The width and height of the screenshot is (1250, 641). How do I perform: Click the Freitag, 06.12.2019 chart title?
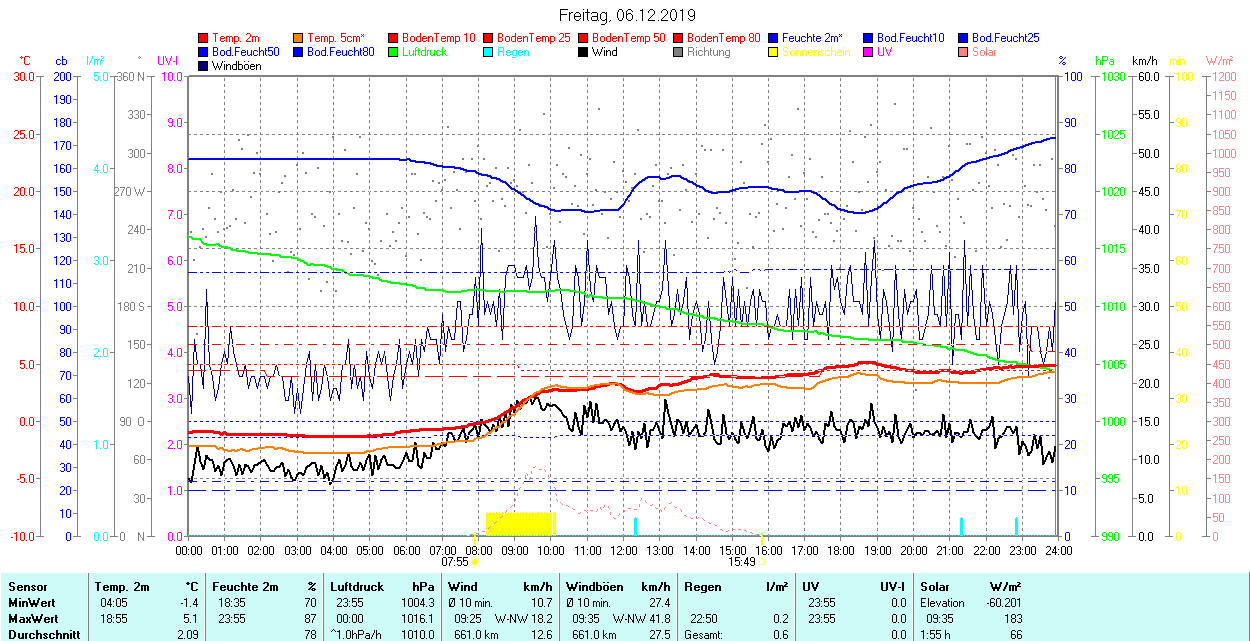click(626, 15)
